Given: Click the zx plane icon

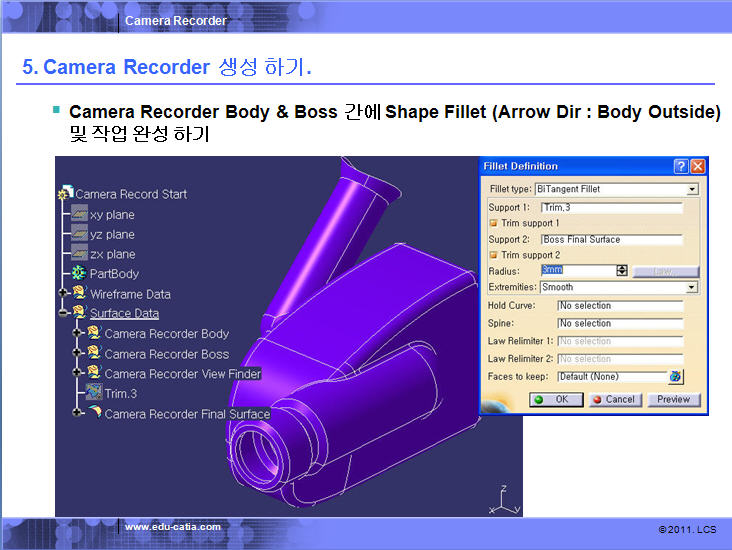Looking at the screenshot, I should (x=78, y=254).
